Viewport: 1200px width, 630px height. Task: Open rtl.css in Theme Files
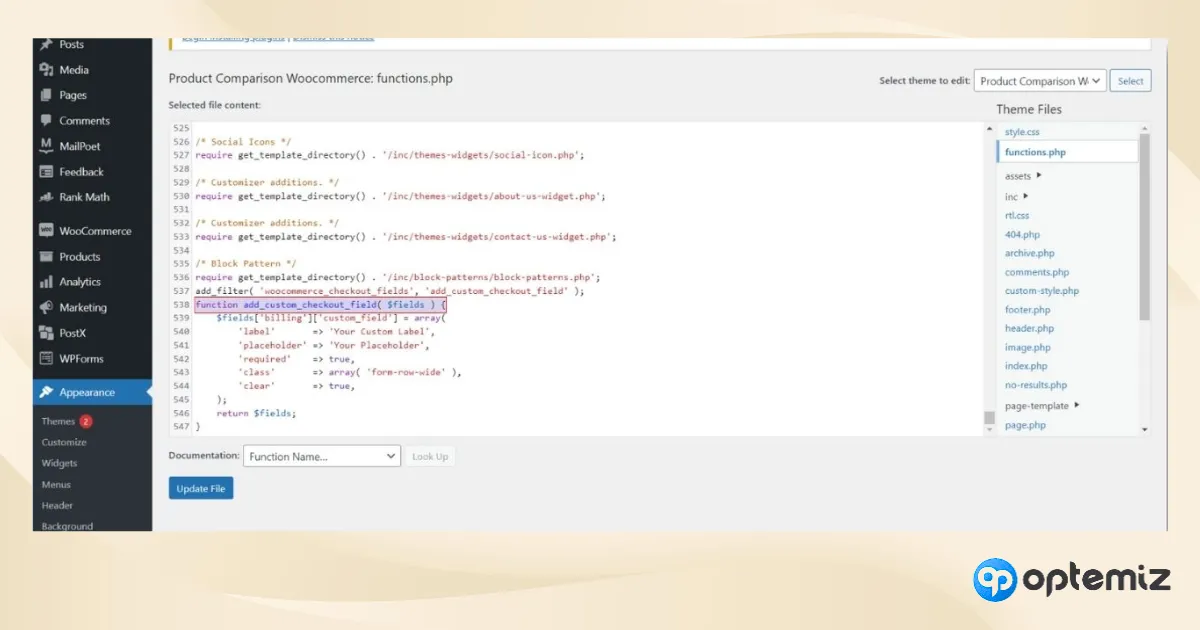pyautogui.click(x=1017, y=215)
